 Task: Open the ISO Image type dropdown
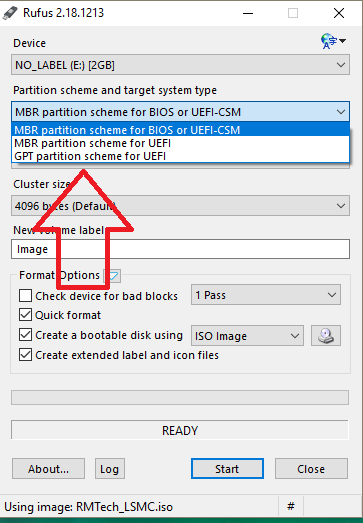pos(247,336)
